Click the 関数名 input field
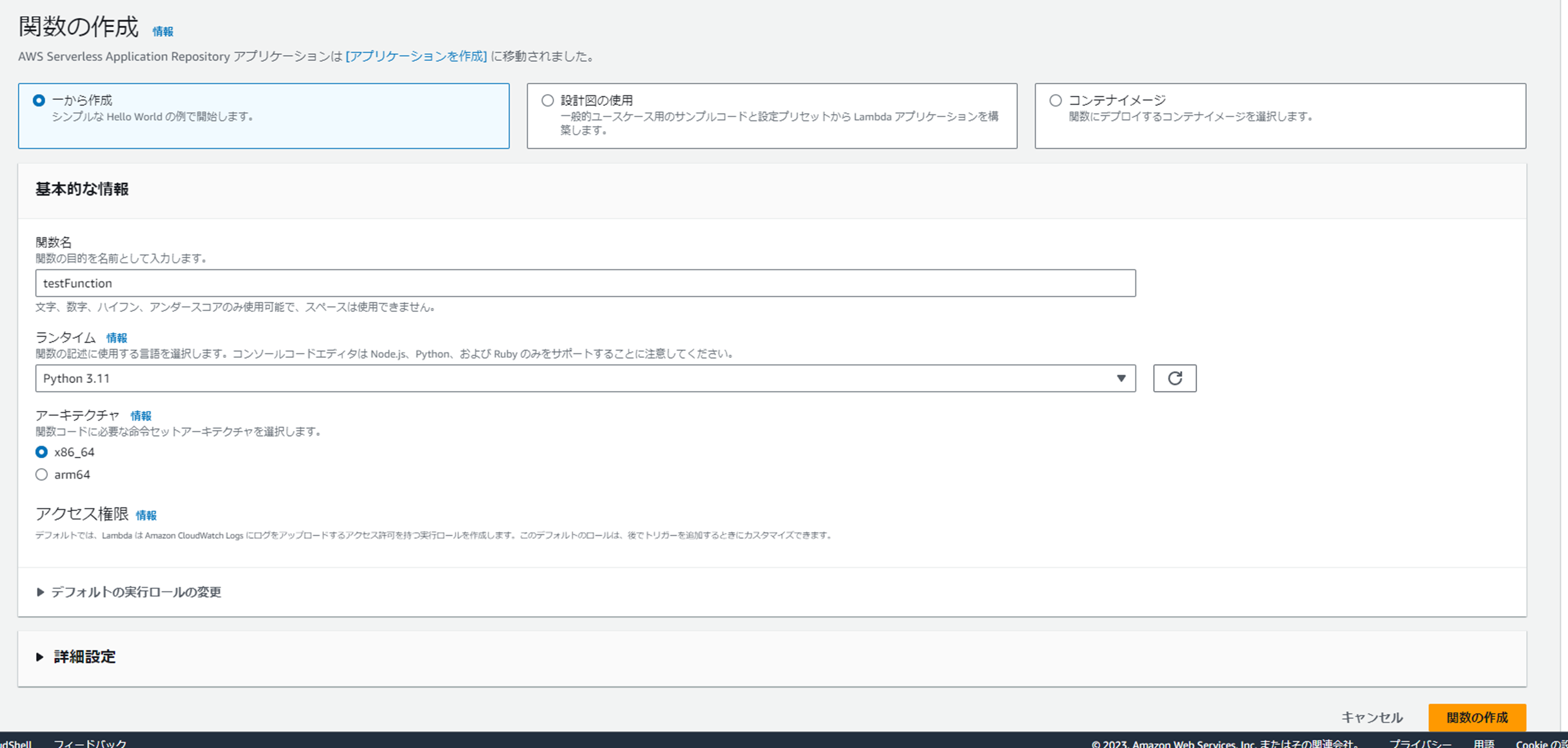Screen dimensions: 1568x748 tap(585, 283)
